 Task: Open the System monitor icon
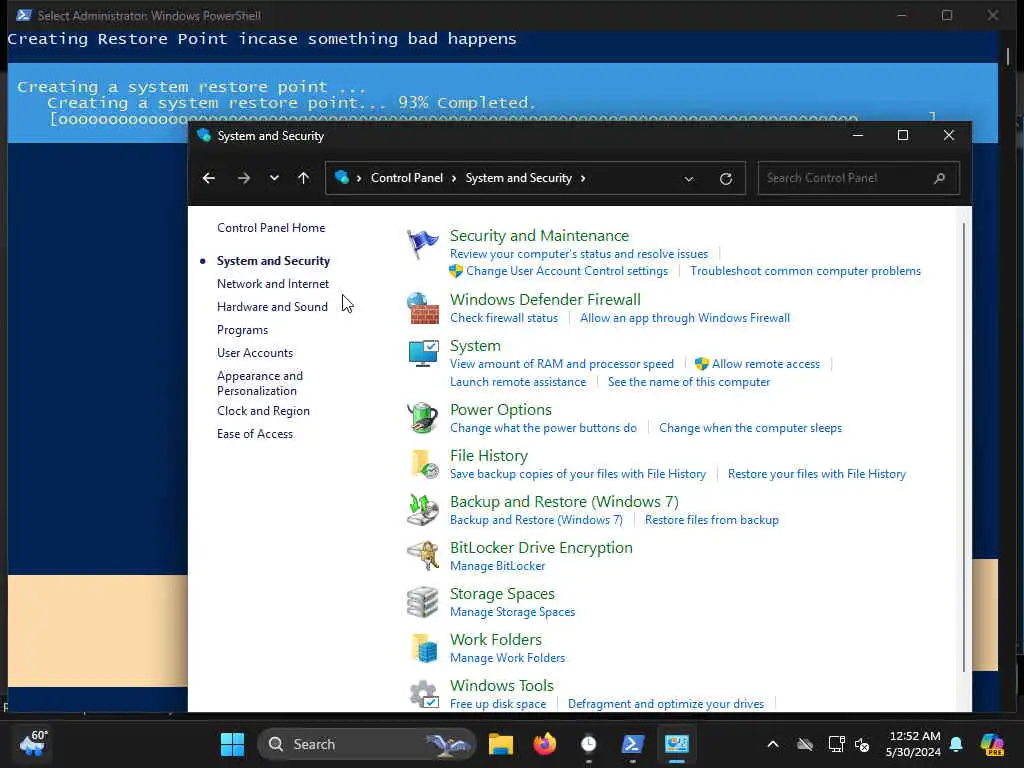[x=423, y=355]
